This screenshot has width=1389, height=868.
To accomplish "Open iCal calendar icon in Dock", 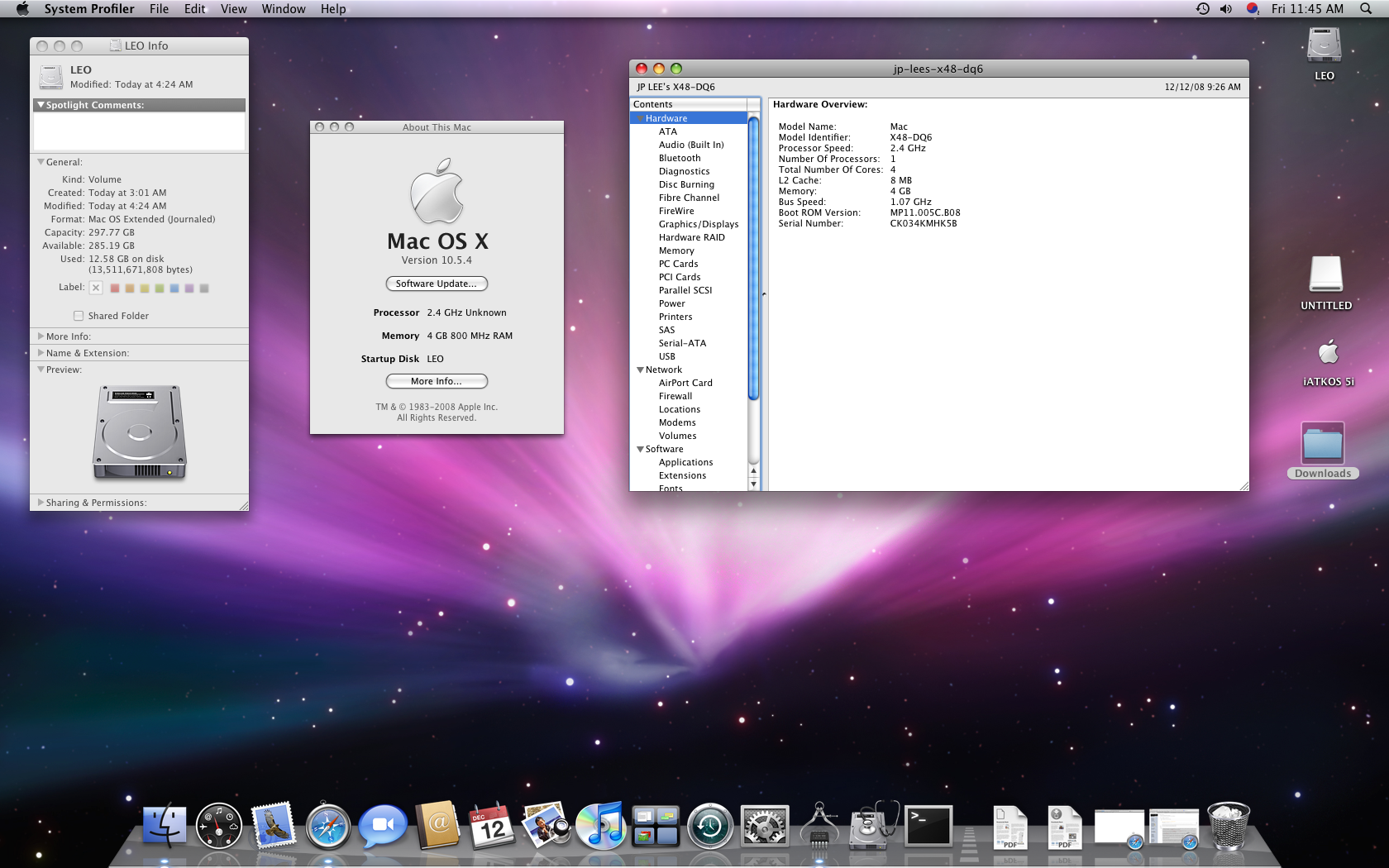I will pos(492,826).
